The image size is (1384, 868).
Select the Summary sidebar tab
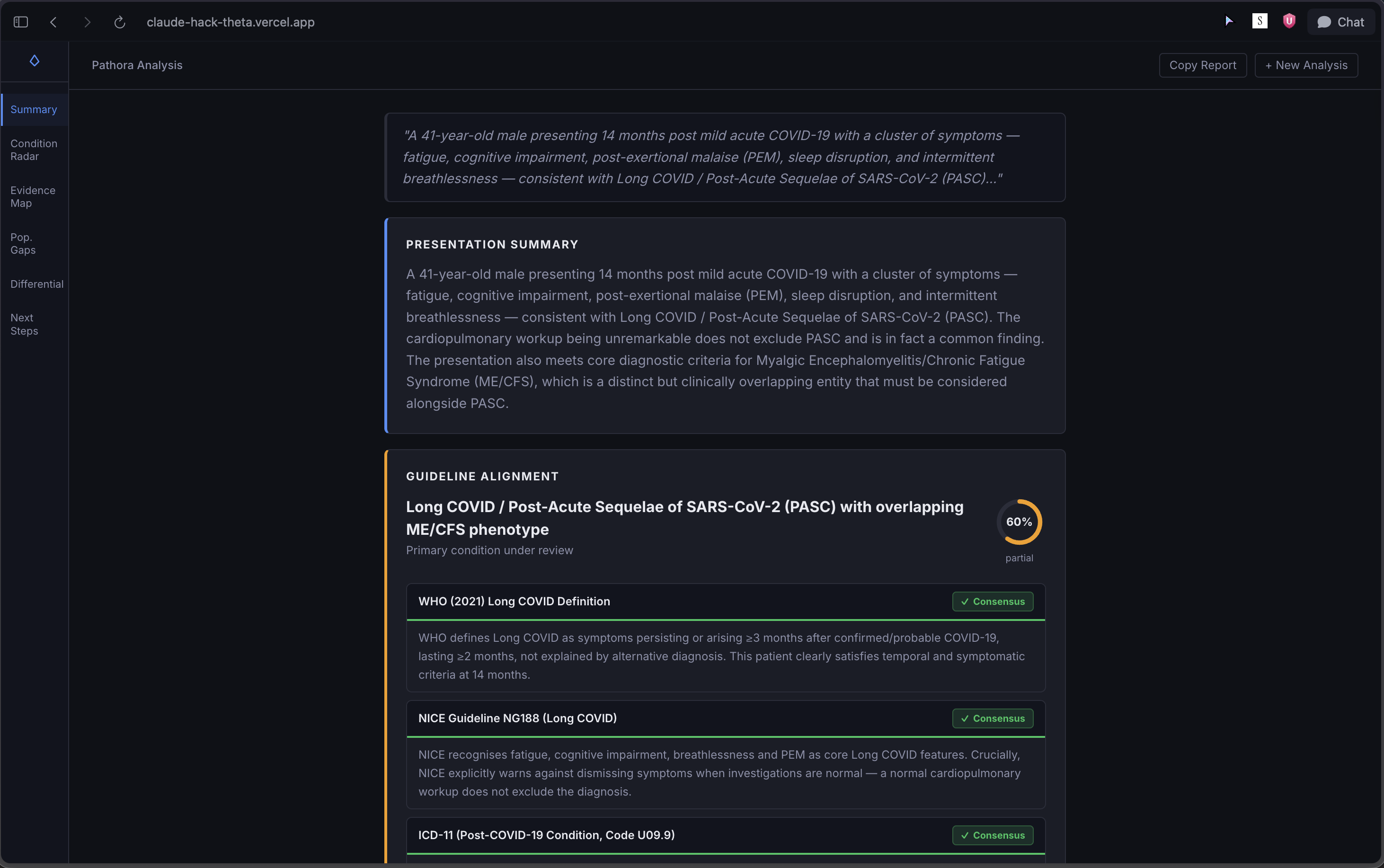pos(34,110)
